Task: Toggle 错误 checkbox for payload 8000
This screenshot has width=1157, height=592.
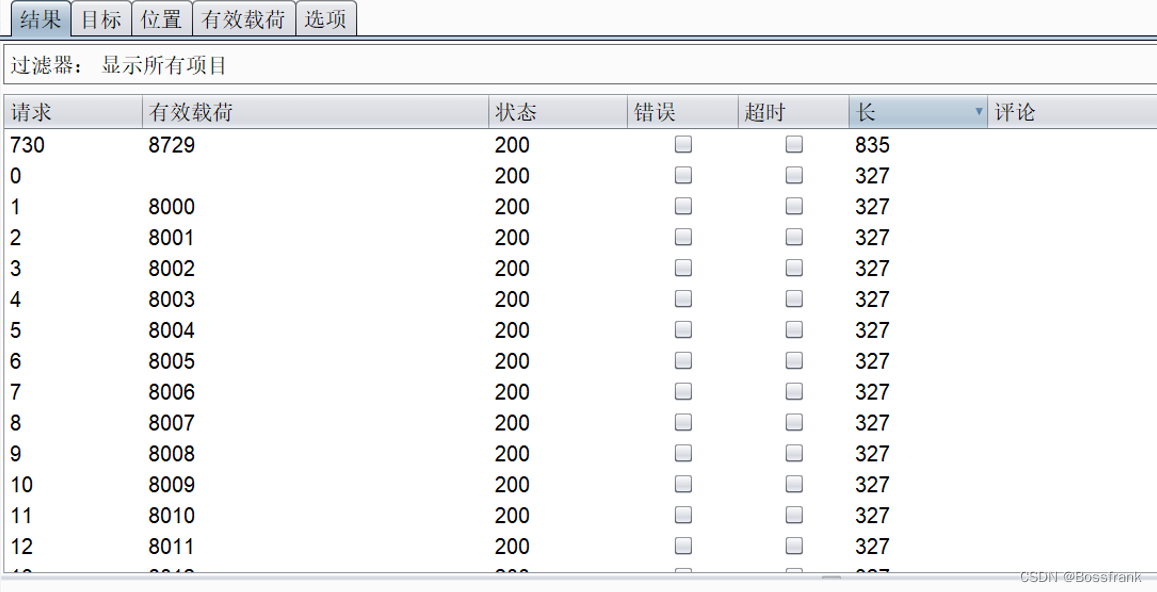Action: [683, 207]
